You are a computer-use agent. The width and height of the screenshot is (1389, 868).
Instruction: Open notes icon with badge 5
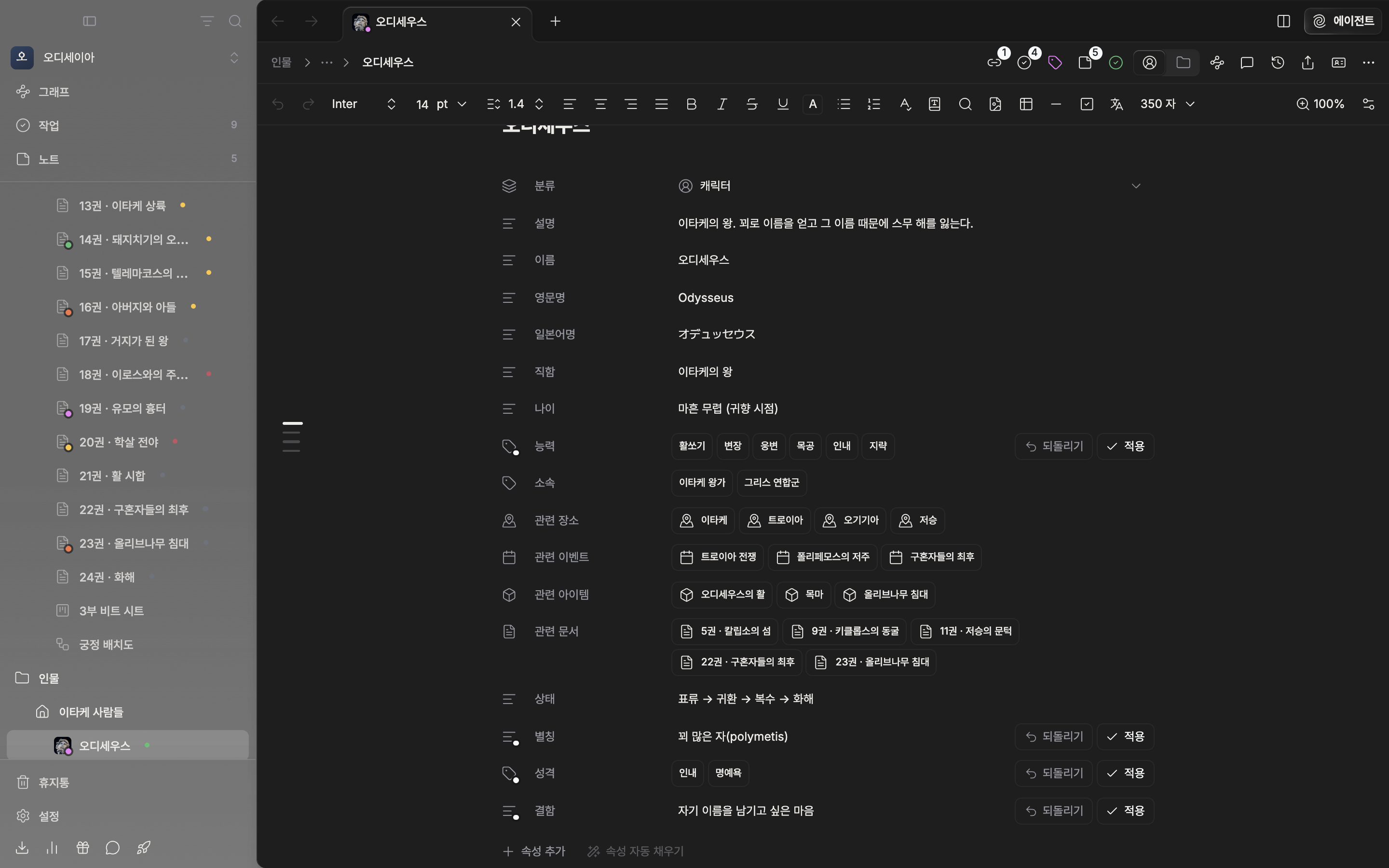click(x=1085, y=63)
